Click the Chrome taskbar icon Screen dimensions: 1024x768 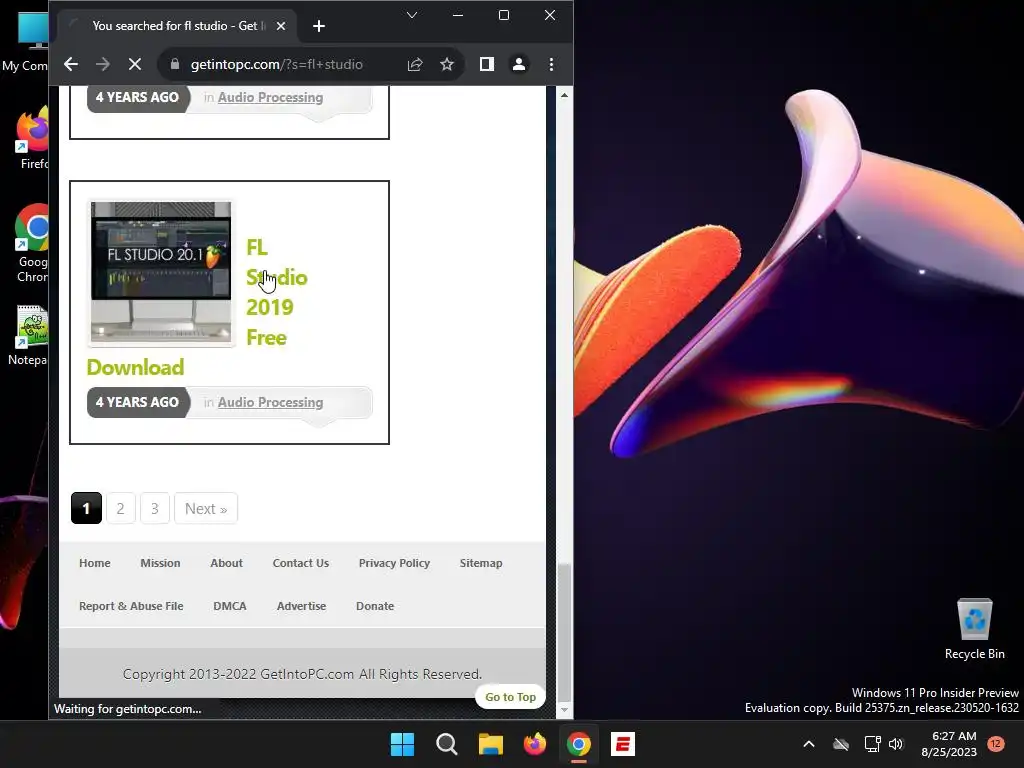579,744
